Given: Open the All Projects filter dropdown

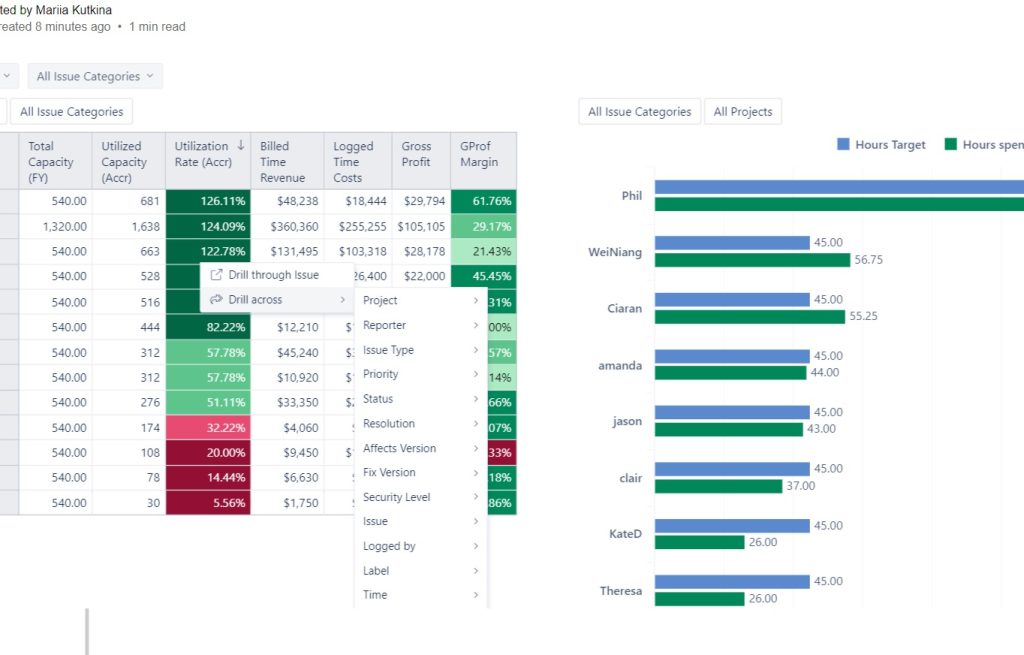Looking at the screenshot, I should pyautogui.click(x=743, y=111).
